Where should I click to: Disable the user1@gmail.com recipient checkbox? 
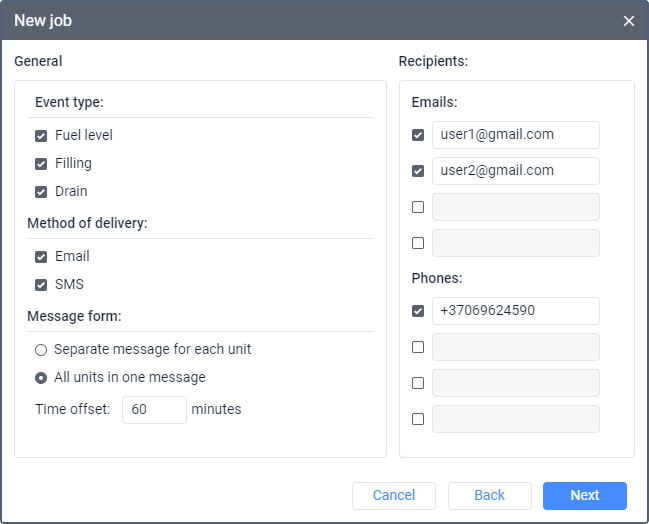pos(418,135)
